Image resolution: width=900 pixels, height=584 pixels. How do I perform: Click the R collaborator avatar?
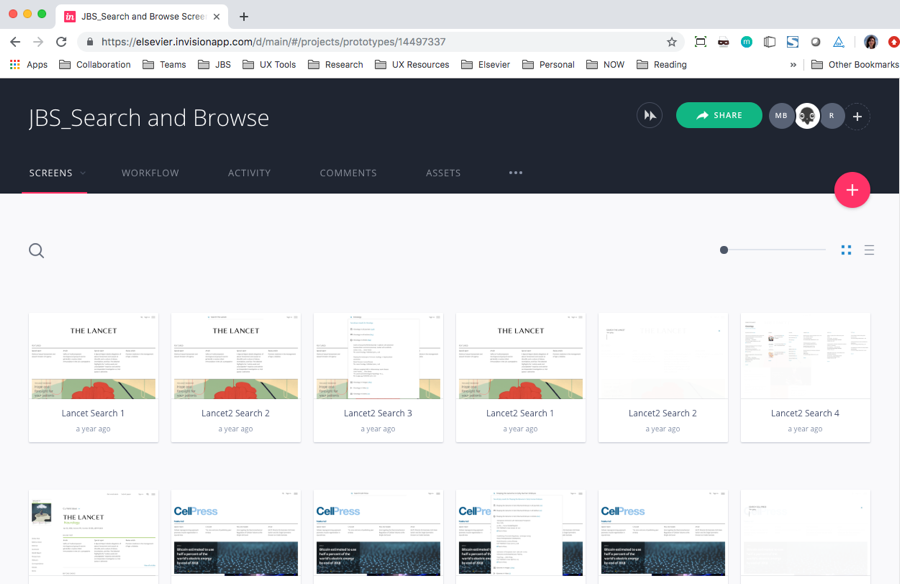tap(832, 116)
